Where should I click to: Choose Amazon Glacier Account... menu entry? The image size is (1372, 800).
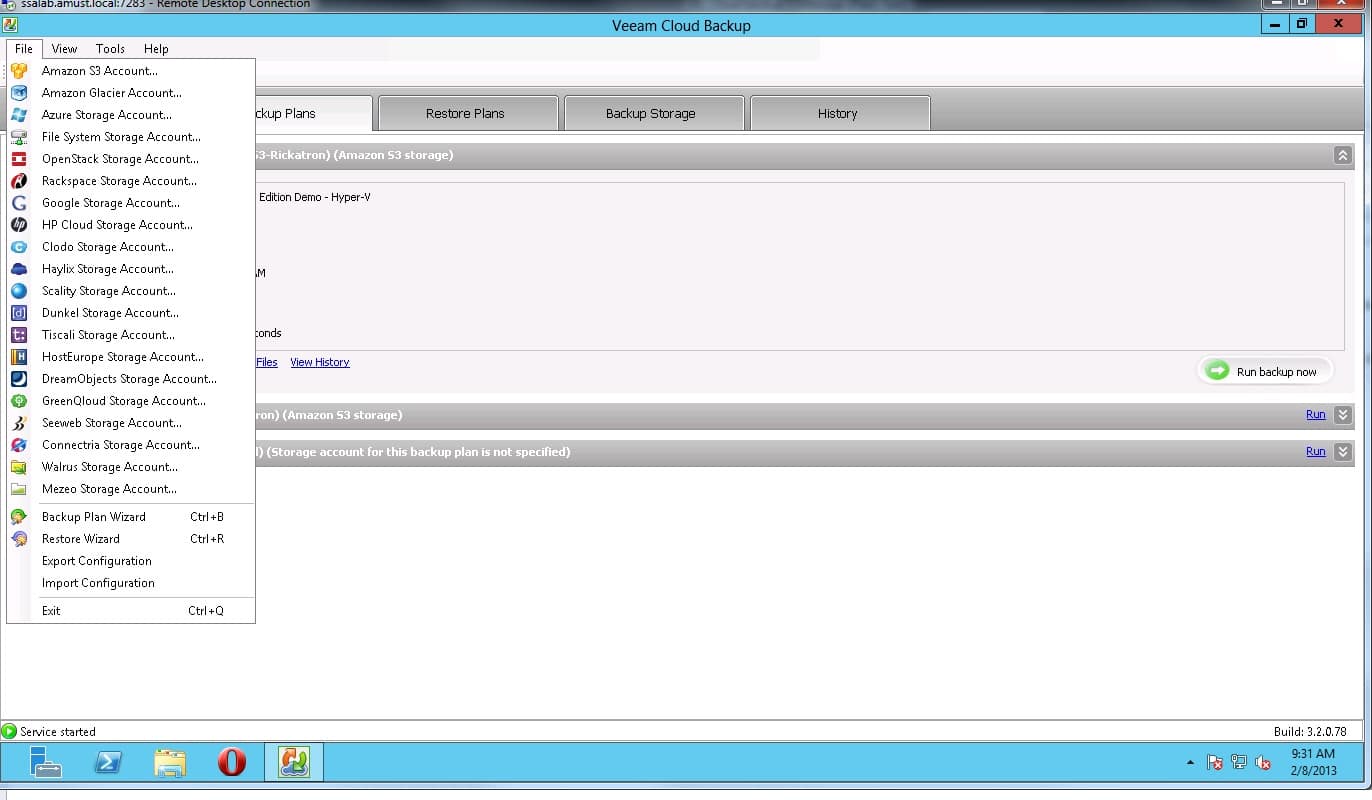(131, 93)
